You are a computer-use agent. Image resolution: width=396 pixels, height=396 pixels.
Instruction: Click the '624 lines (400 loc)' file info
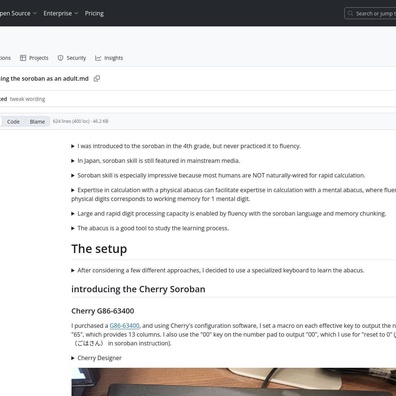tap(80, 121)
